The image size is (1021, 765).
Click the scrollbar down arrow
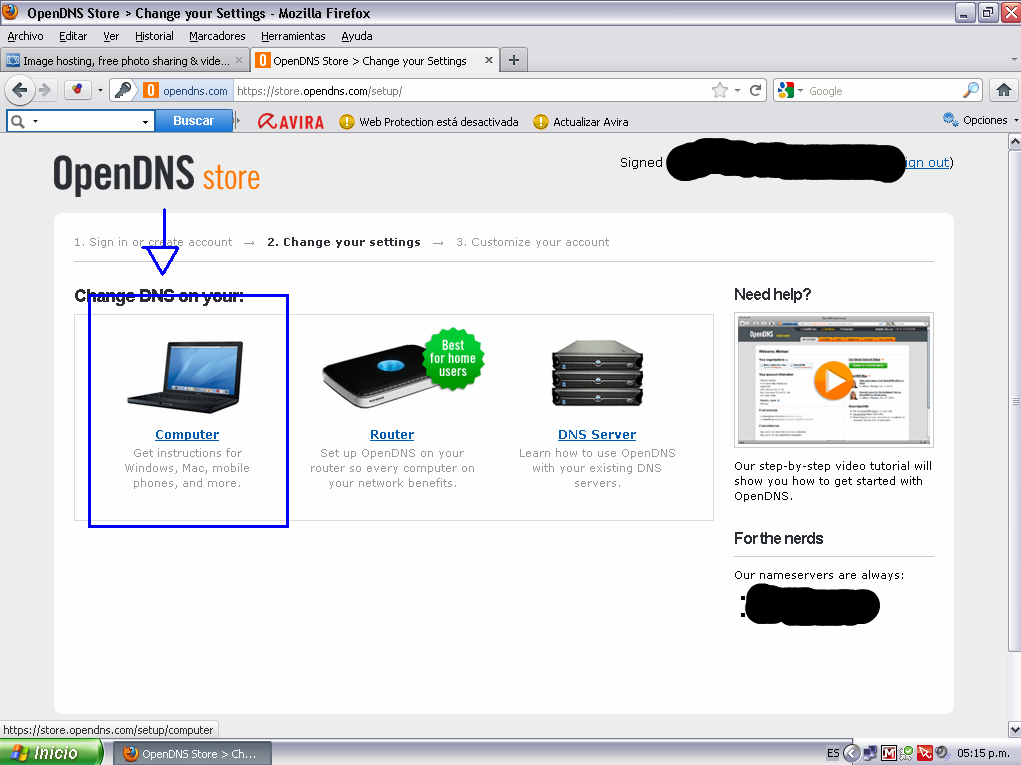(x=1014, y=729)
